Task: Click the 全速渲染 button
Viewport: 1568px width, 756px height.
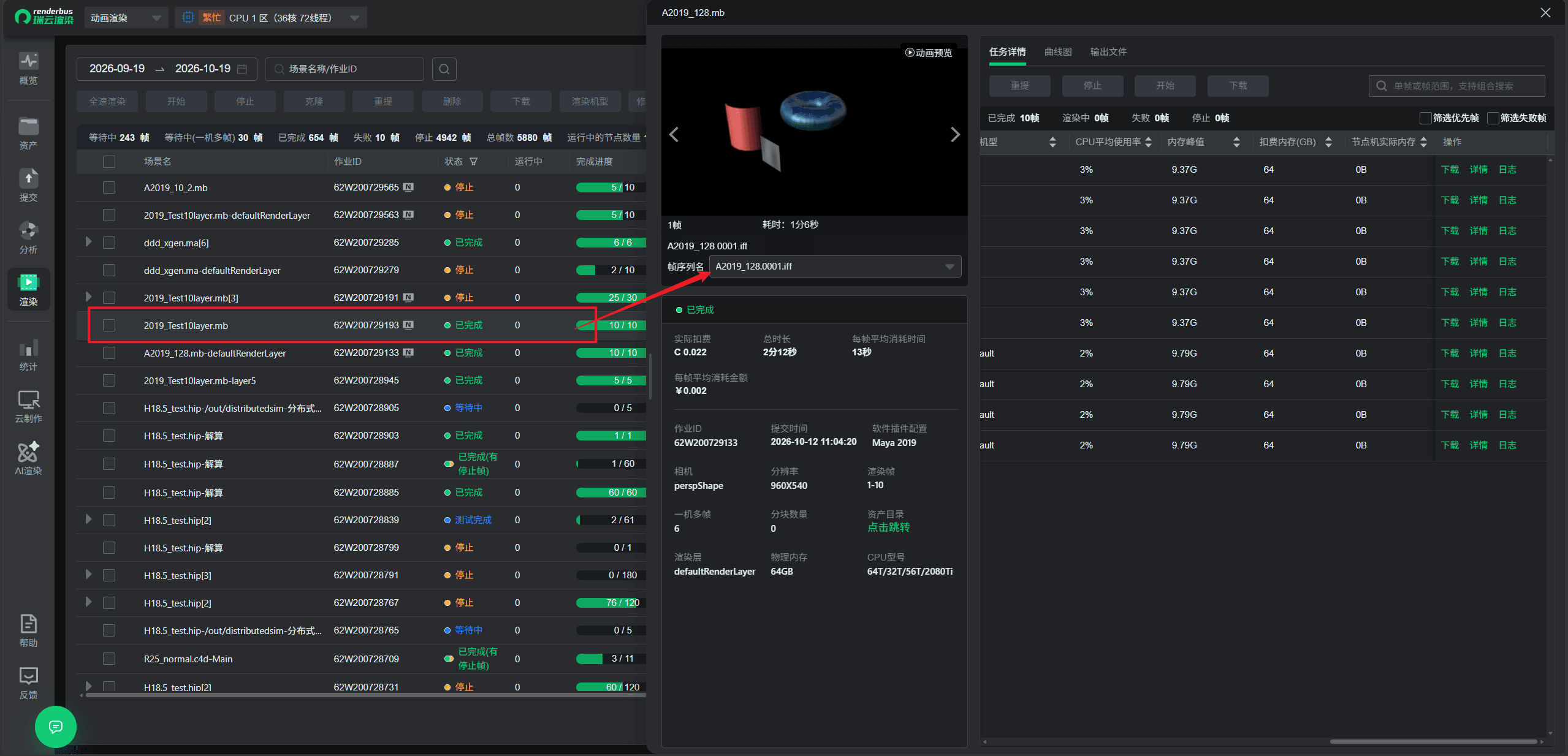Action: click(x=107, y=102)
